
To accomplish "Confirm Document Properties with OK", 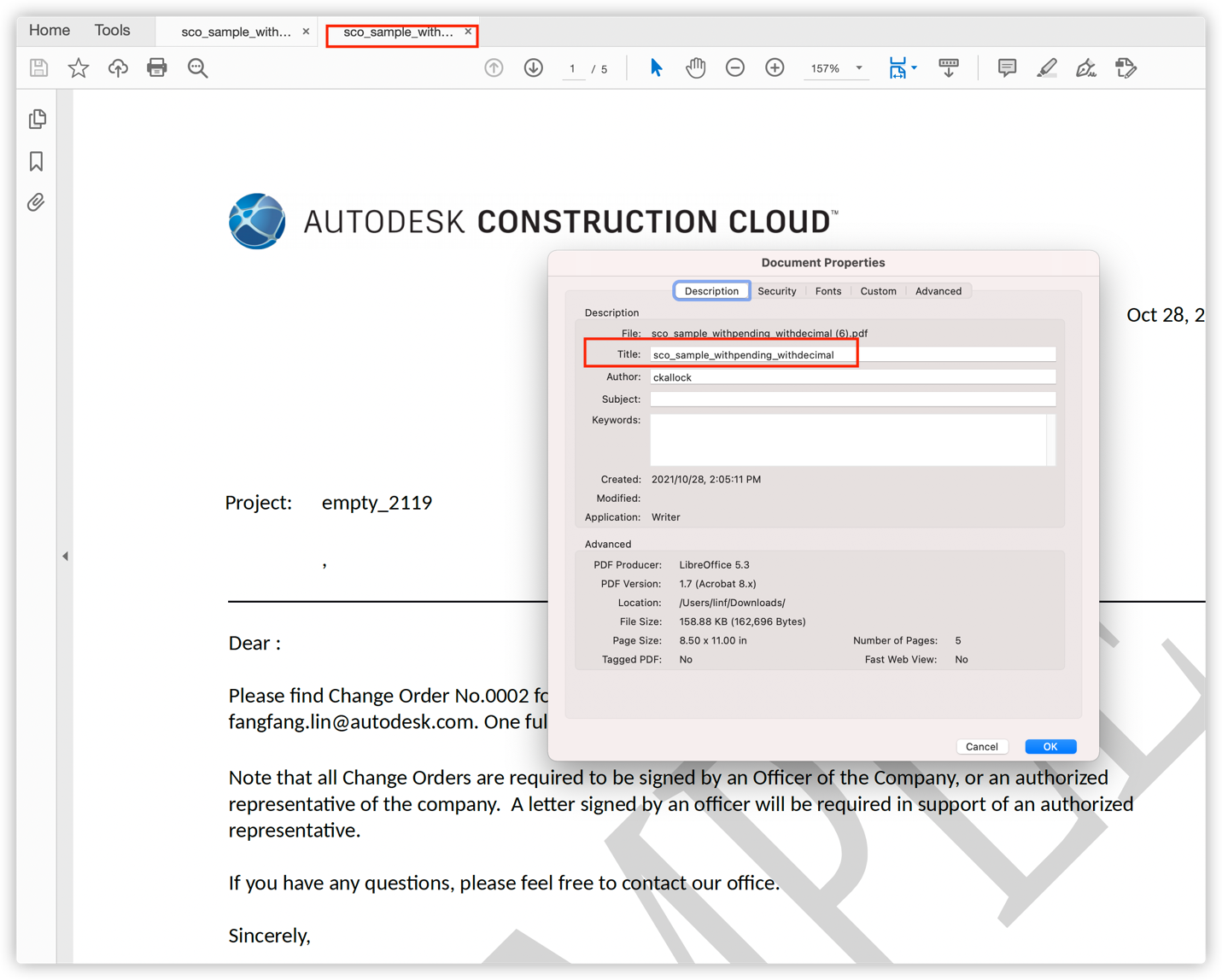I will pos(1050,747).
